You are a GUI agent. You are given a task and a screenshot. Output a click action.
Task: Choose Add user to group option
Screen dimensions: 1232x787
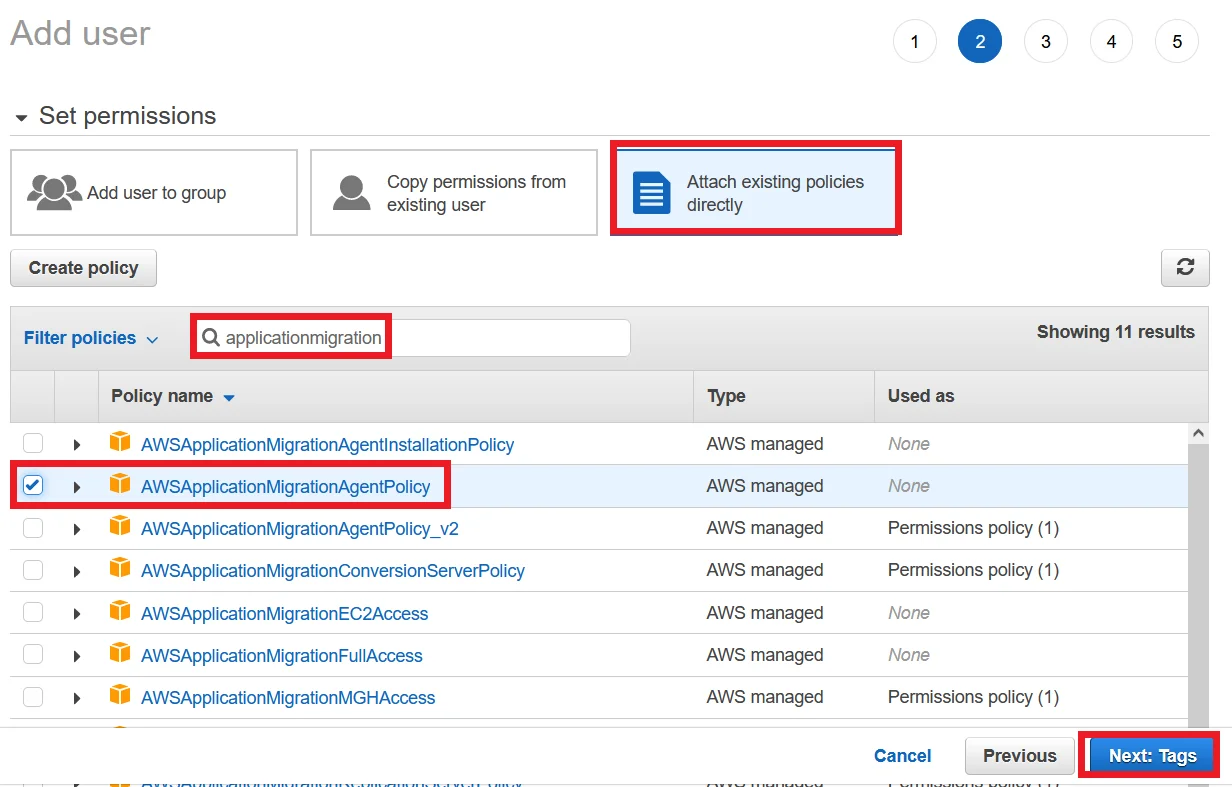154,193
